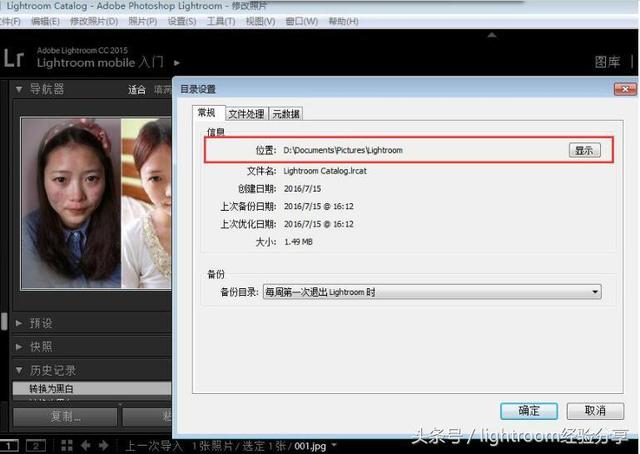Switch to the 文件处理 tab

246,114
